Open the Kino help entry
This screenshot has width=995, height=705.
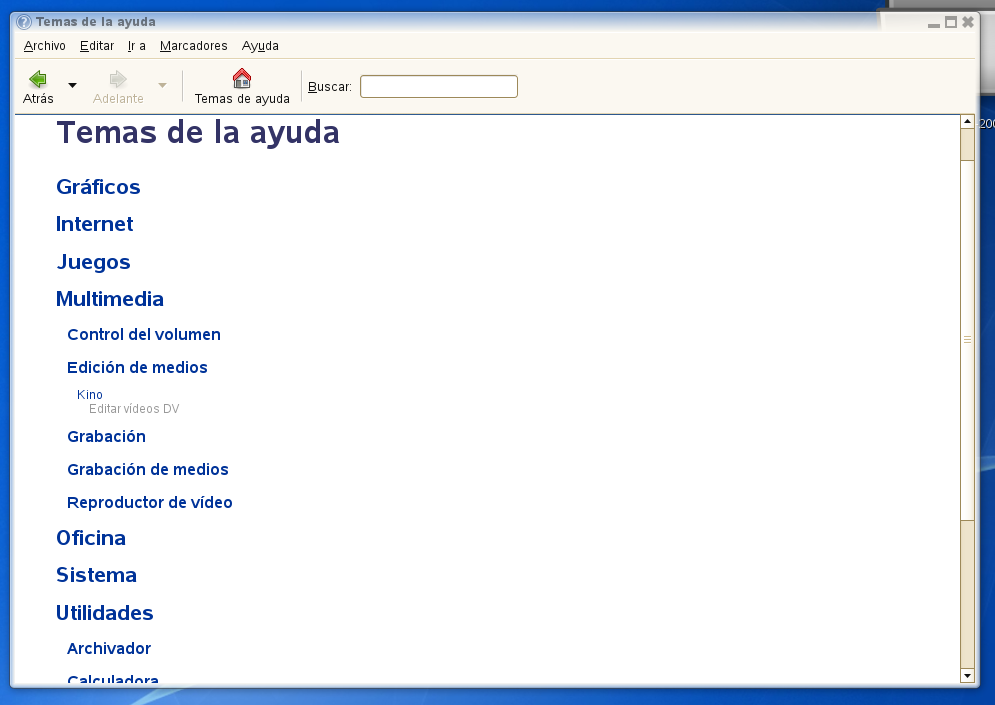pos(90,395)
